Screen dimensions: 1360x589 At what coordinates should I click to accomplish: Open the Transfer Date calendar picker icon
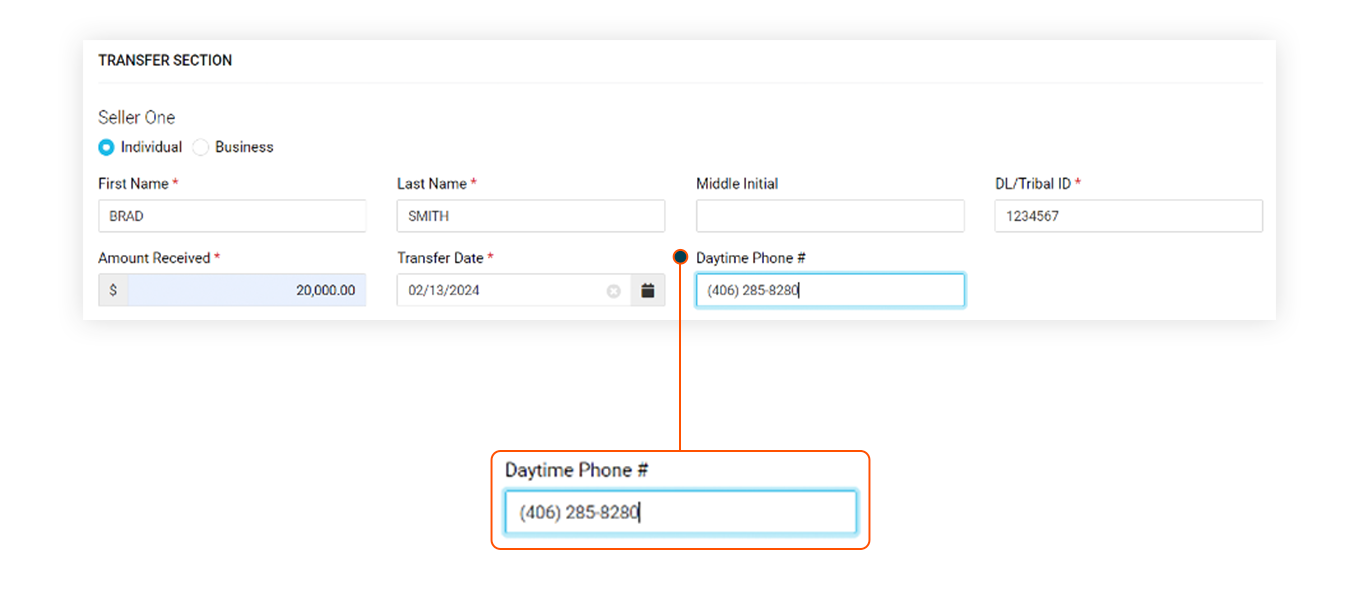point(647,291)
